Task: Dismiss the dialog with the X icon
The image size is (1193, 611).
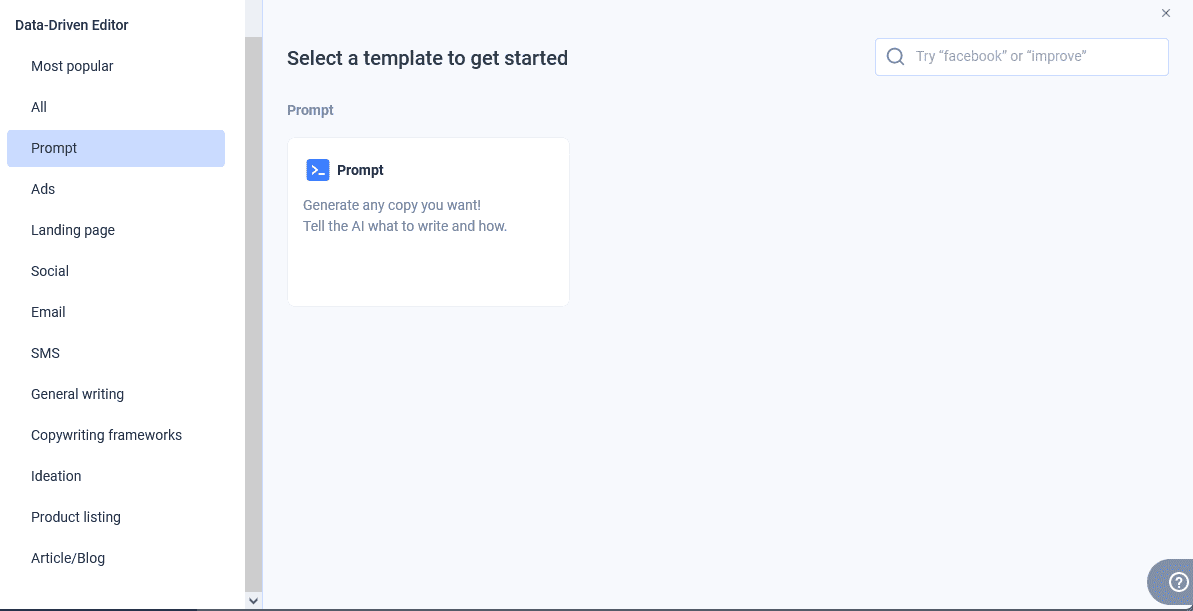Action: pyautogui.click(x=1165, y=13)
